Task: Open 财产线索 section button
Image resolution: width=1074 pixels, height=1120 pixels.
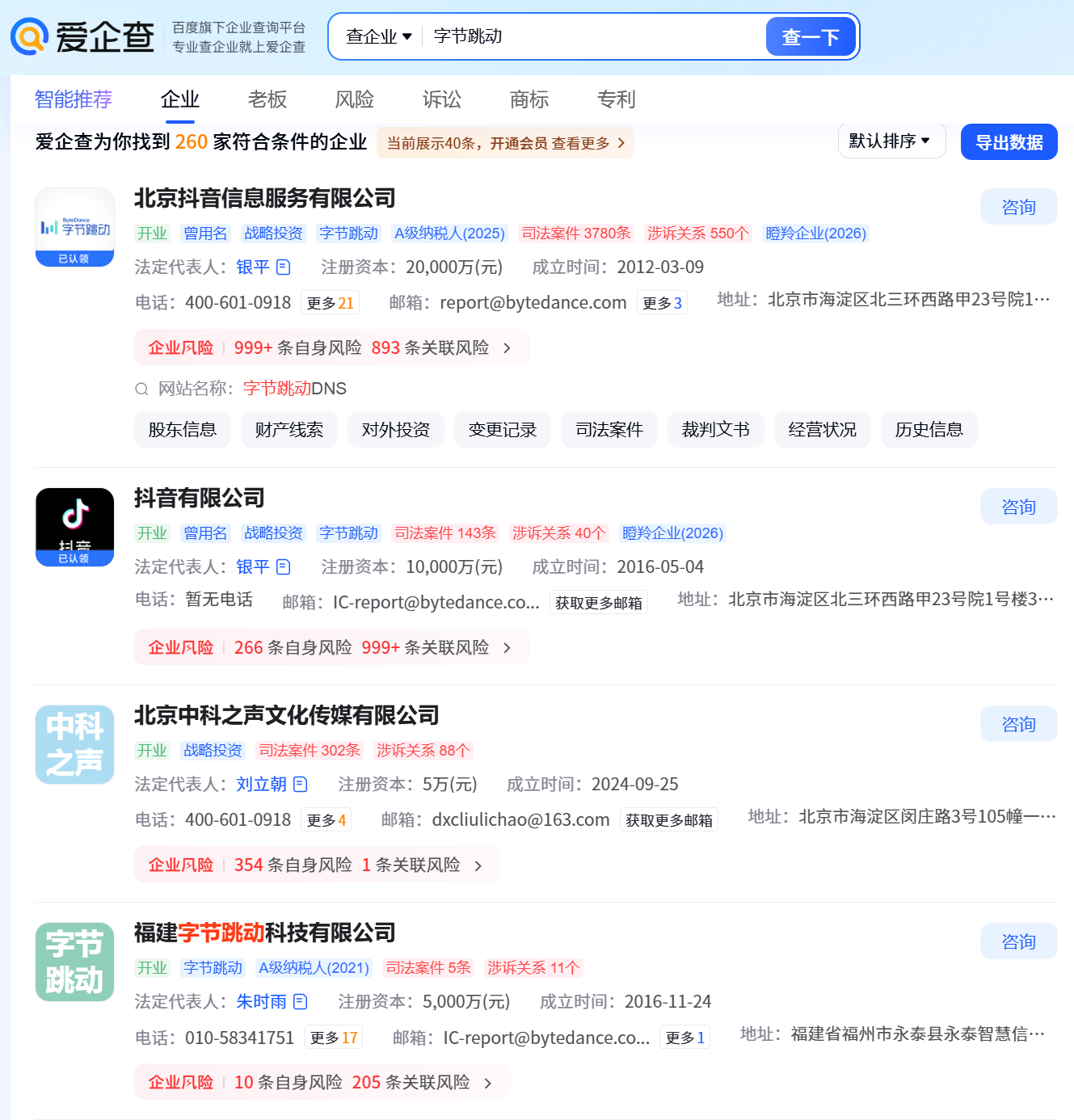Action: tap(289, 429)
